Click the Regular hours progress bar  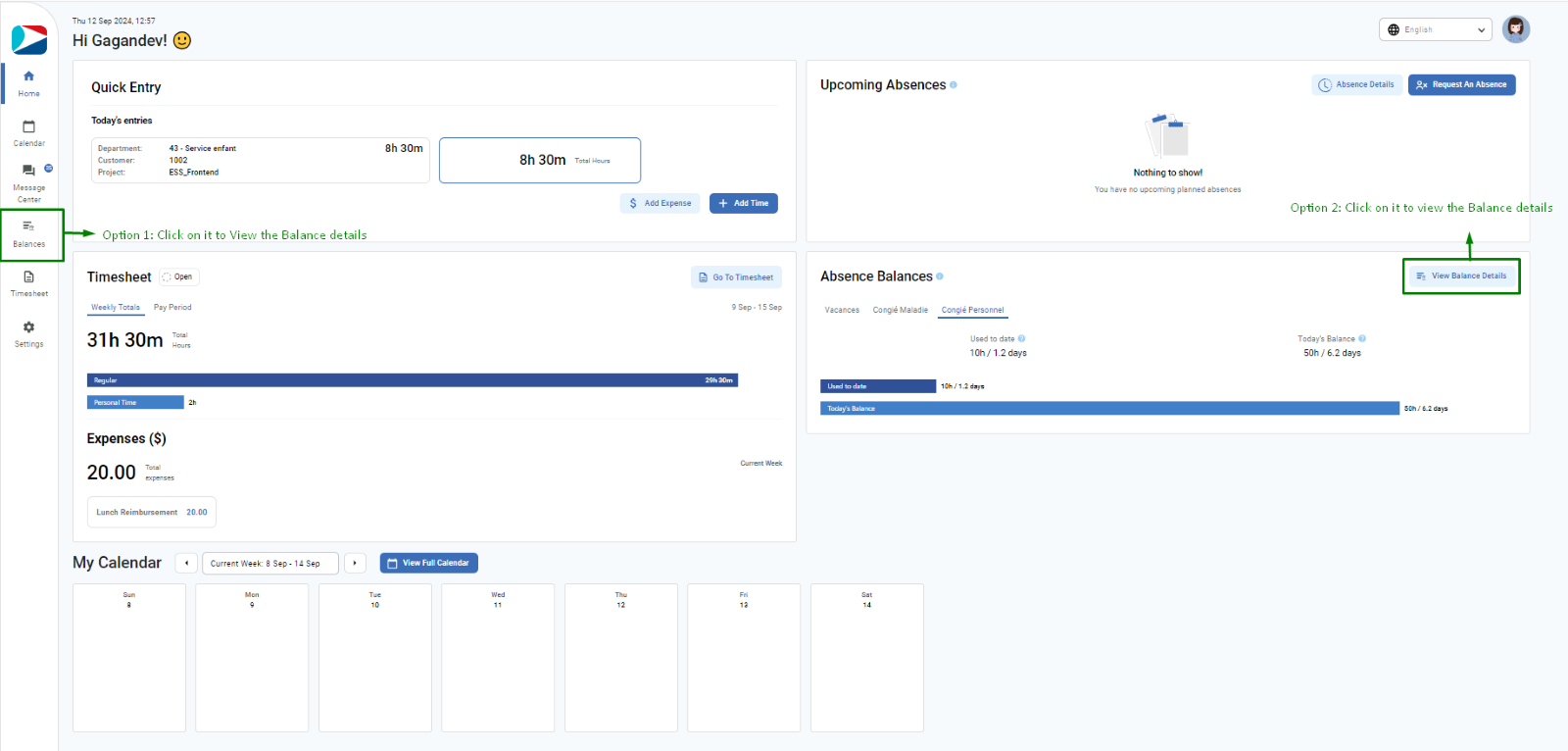click(413, 380)
